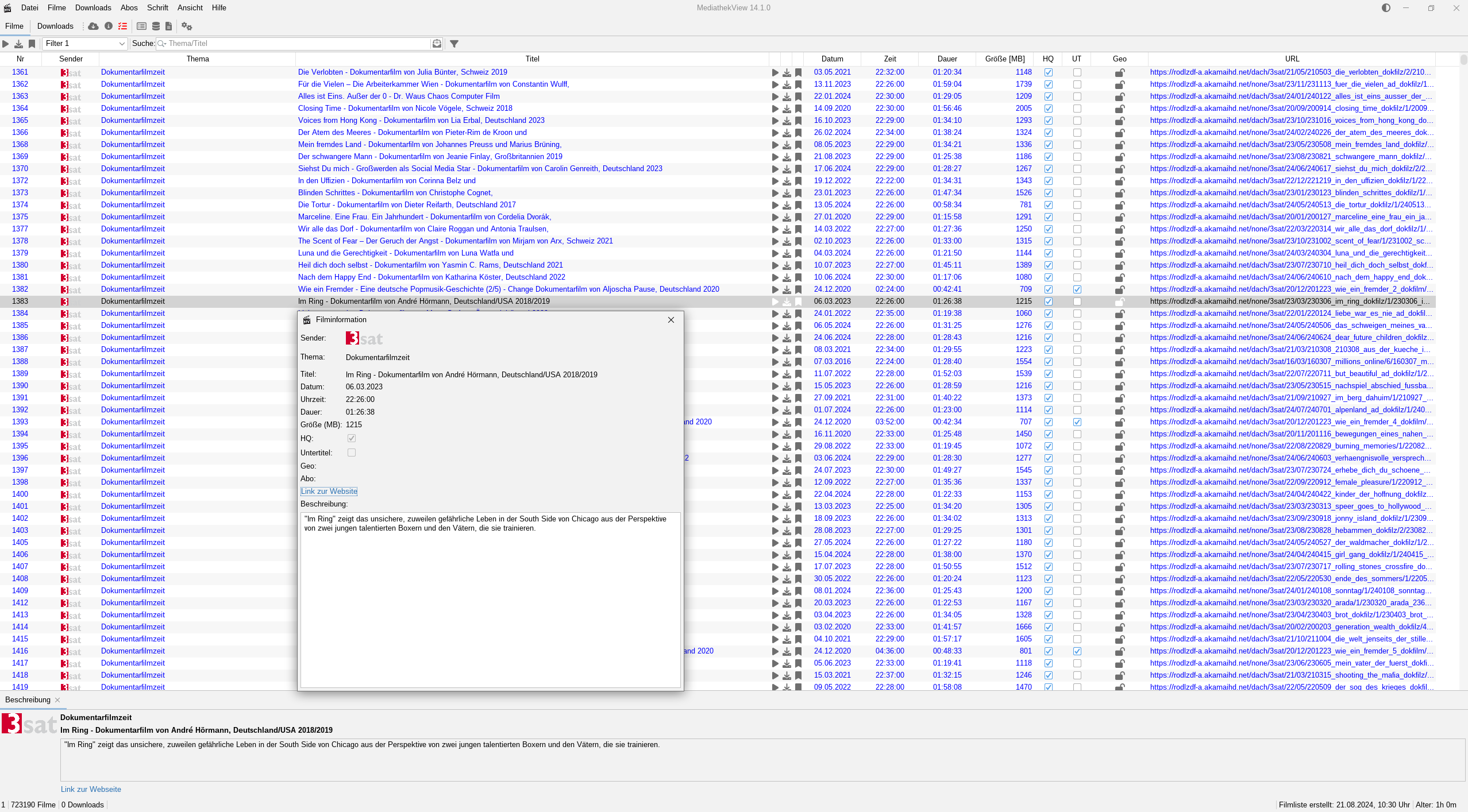This screenshot has width=1468, height=812.
Task: Click description text box in Filminformation dialog
Action: click(x=491, y=600)
